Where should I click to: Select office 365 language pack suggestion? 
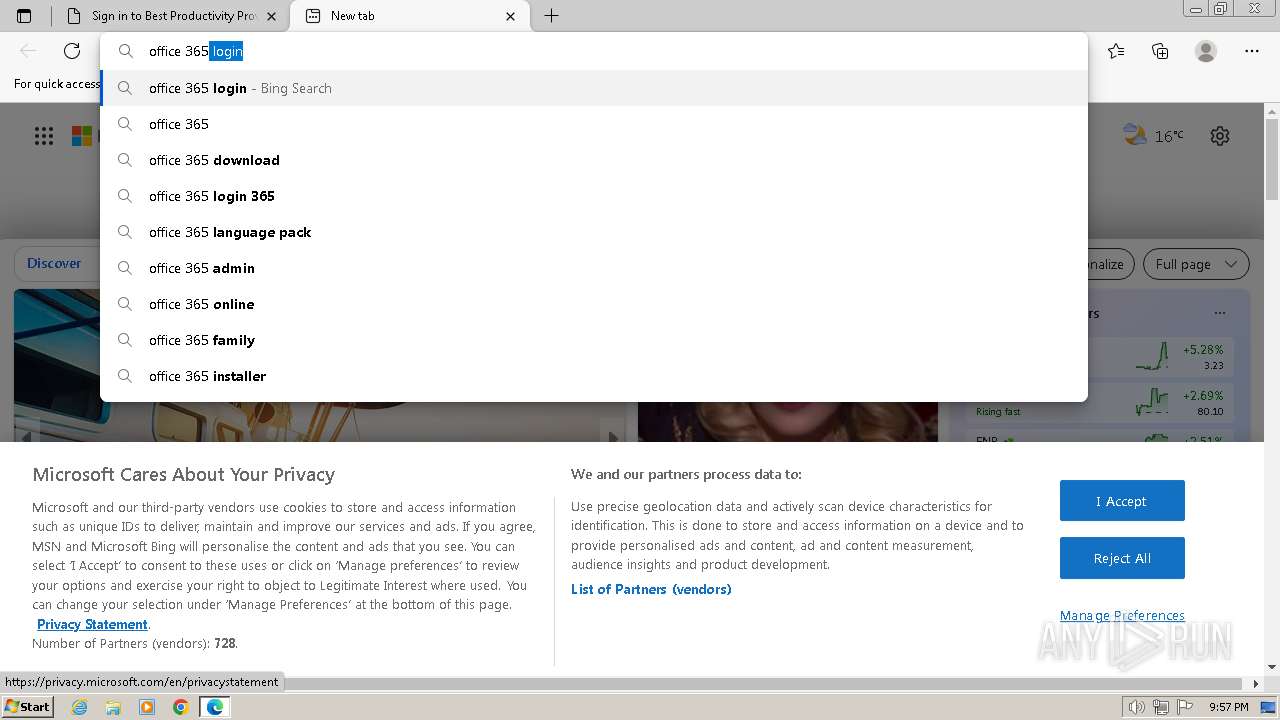(x=593, y=232)
